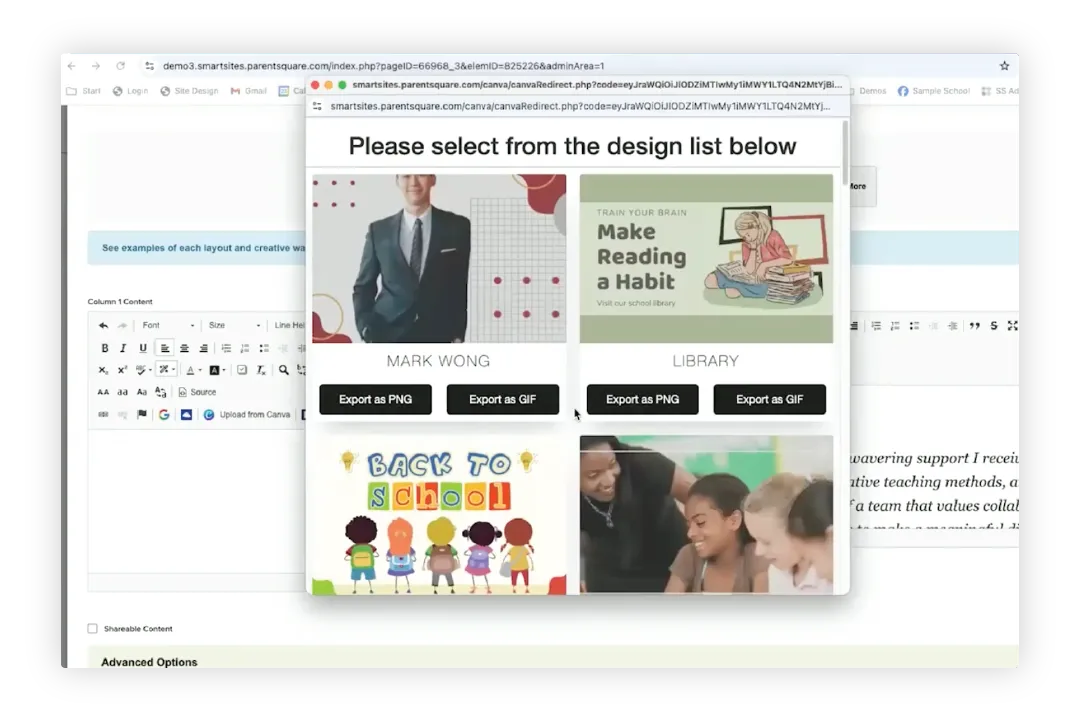1080x721 pixels.
Task: Select the teacher and students photo thumbnail
Action: 706,514
